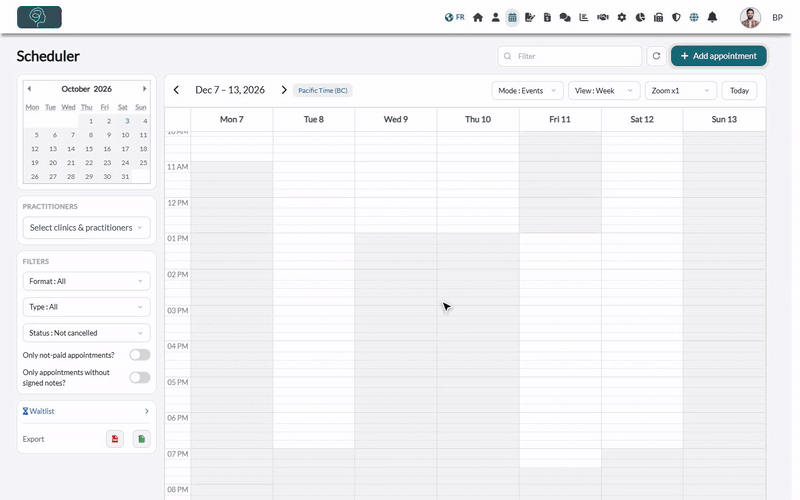Image resolution: width=800 pixels, height=500 pixels.
Task: Click the handshake icon in top bar
Action: [603, 17]
